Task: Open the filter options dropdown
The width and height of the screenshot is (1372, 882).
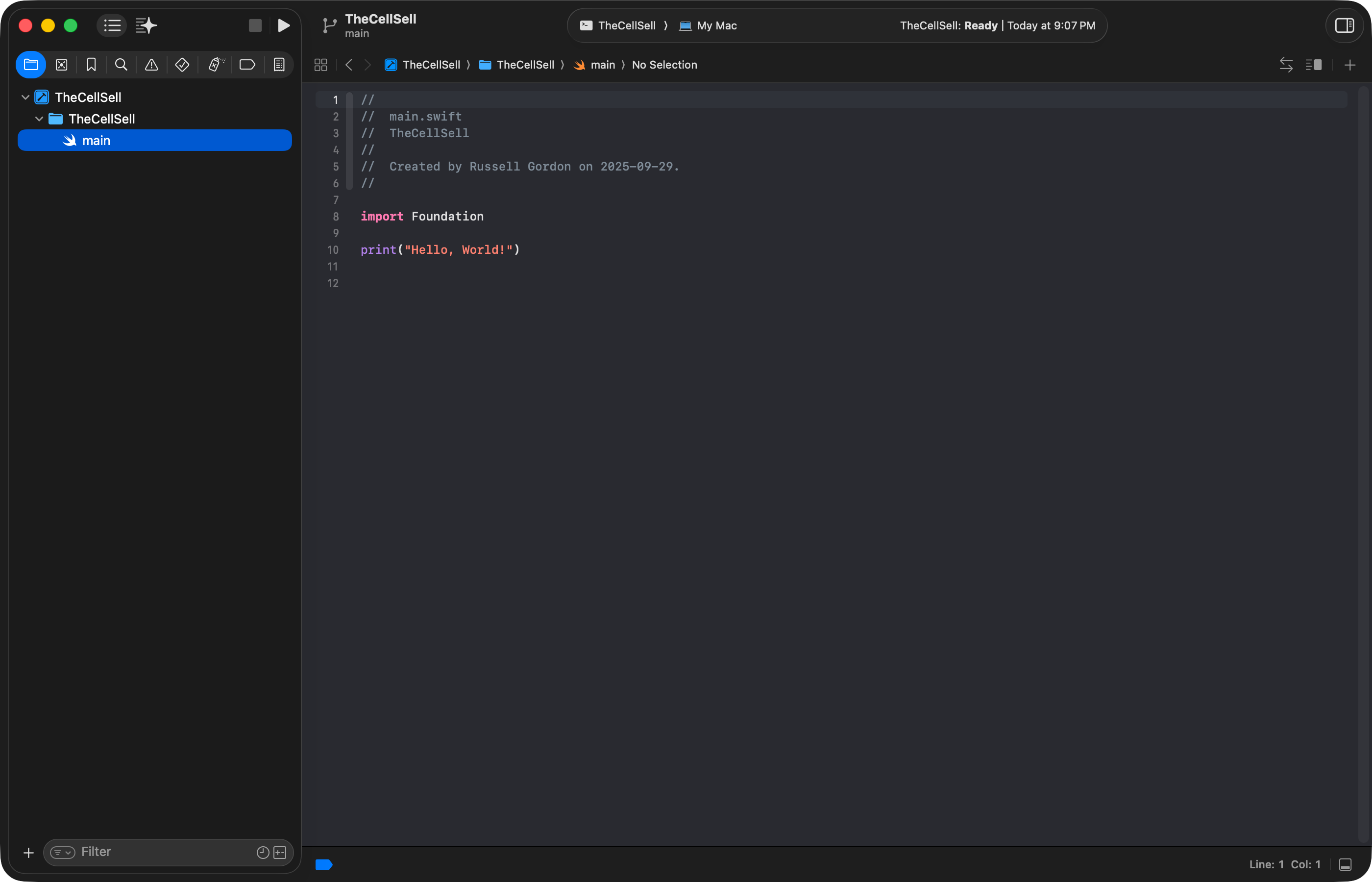Action: (x=62, y=852)
